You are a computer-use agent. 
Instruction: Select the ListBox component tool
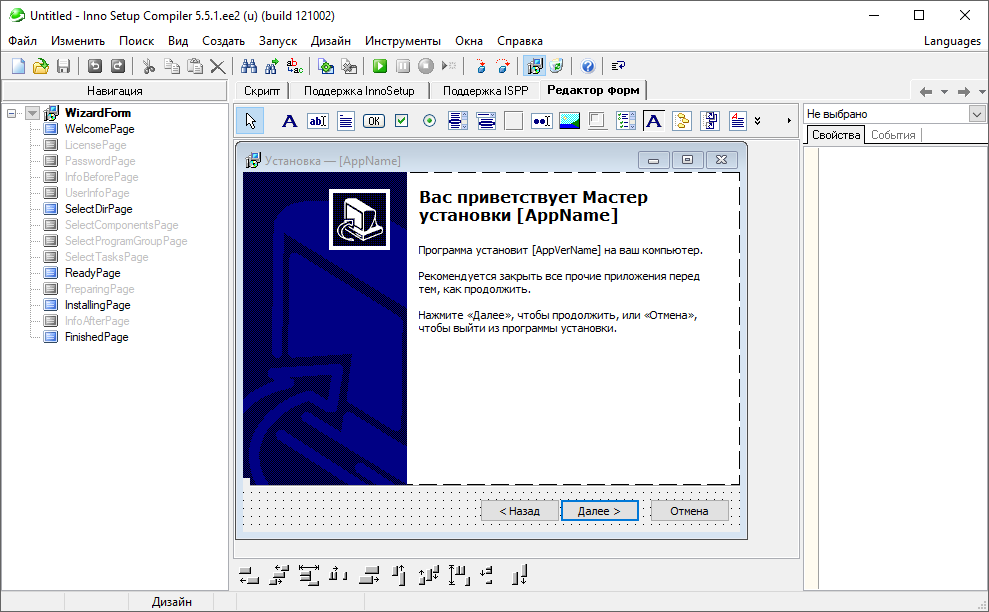coord(457,121)
